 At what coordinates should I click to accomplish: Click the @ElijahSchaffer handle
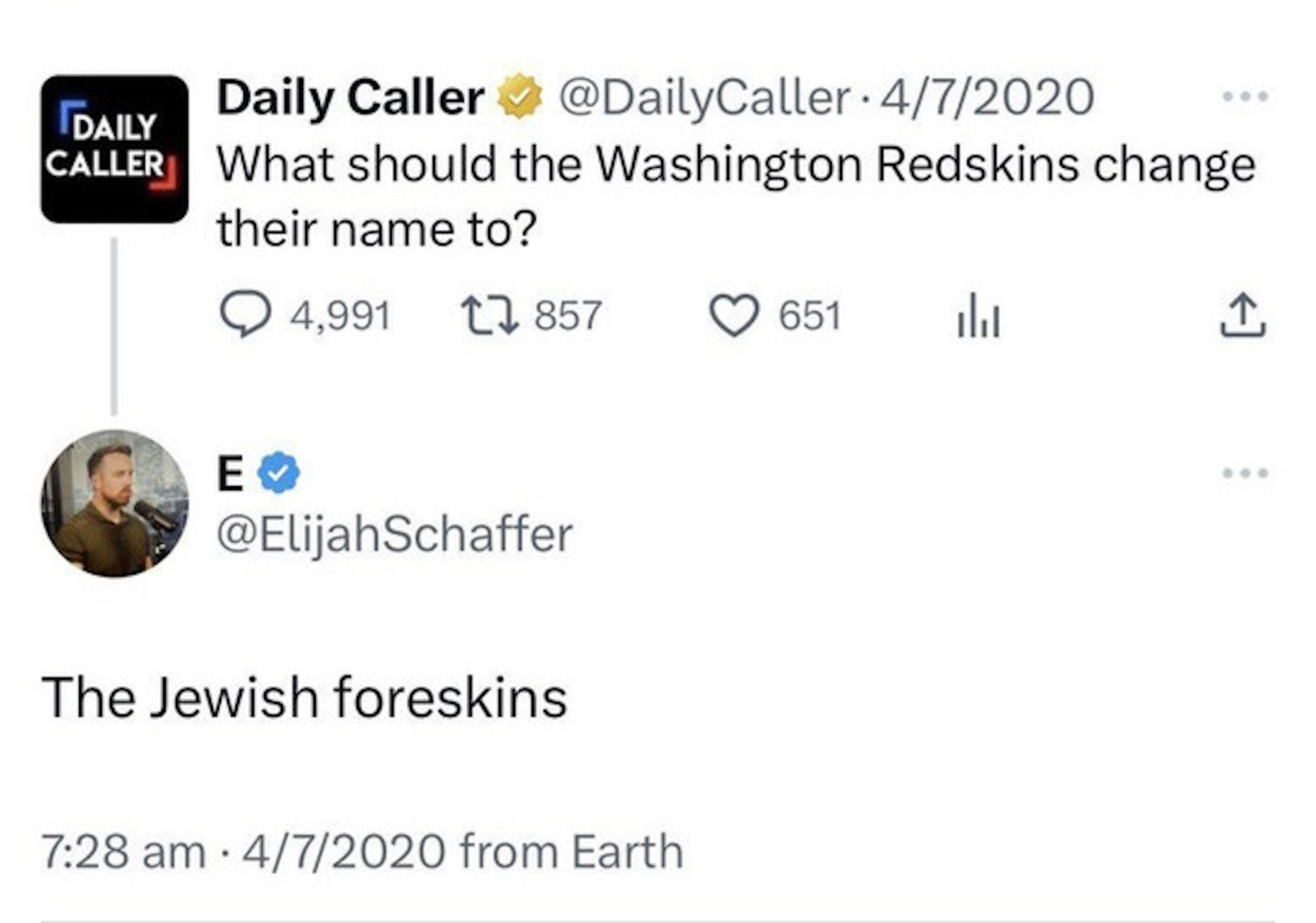tap(395, 534)
